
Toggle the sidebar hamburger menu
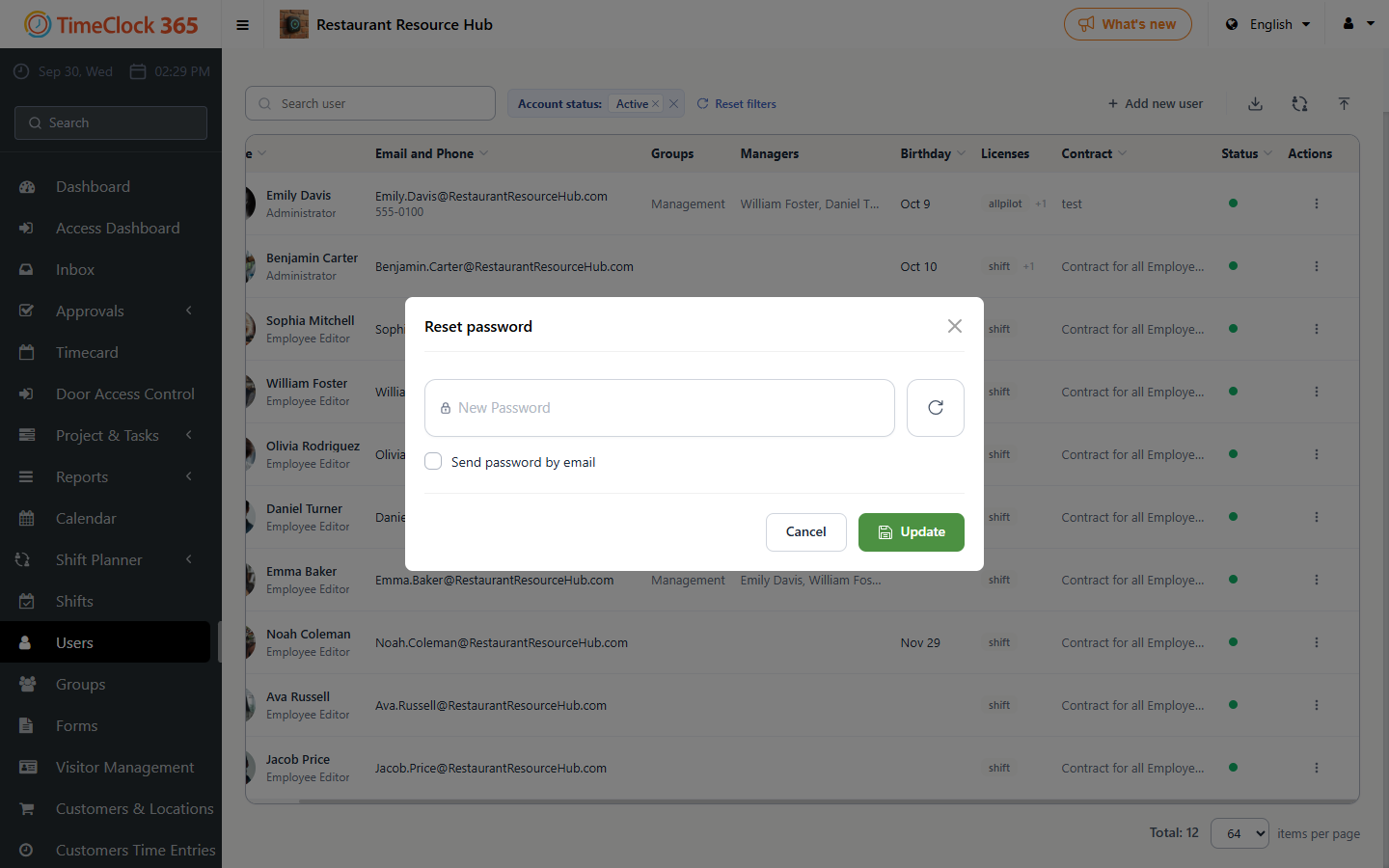pos(243,25)
